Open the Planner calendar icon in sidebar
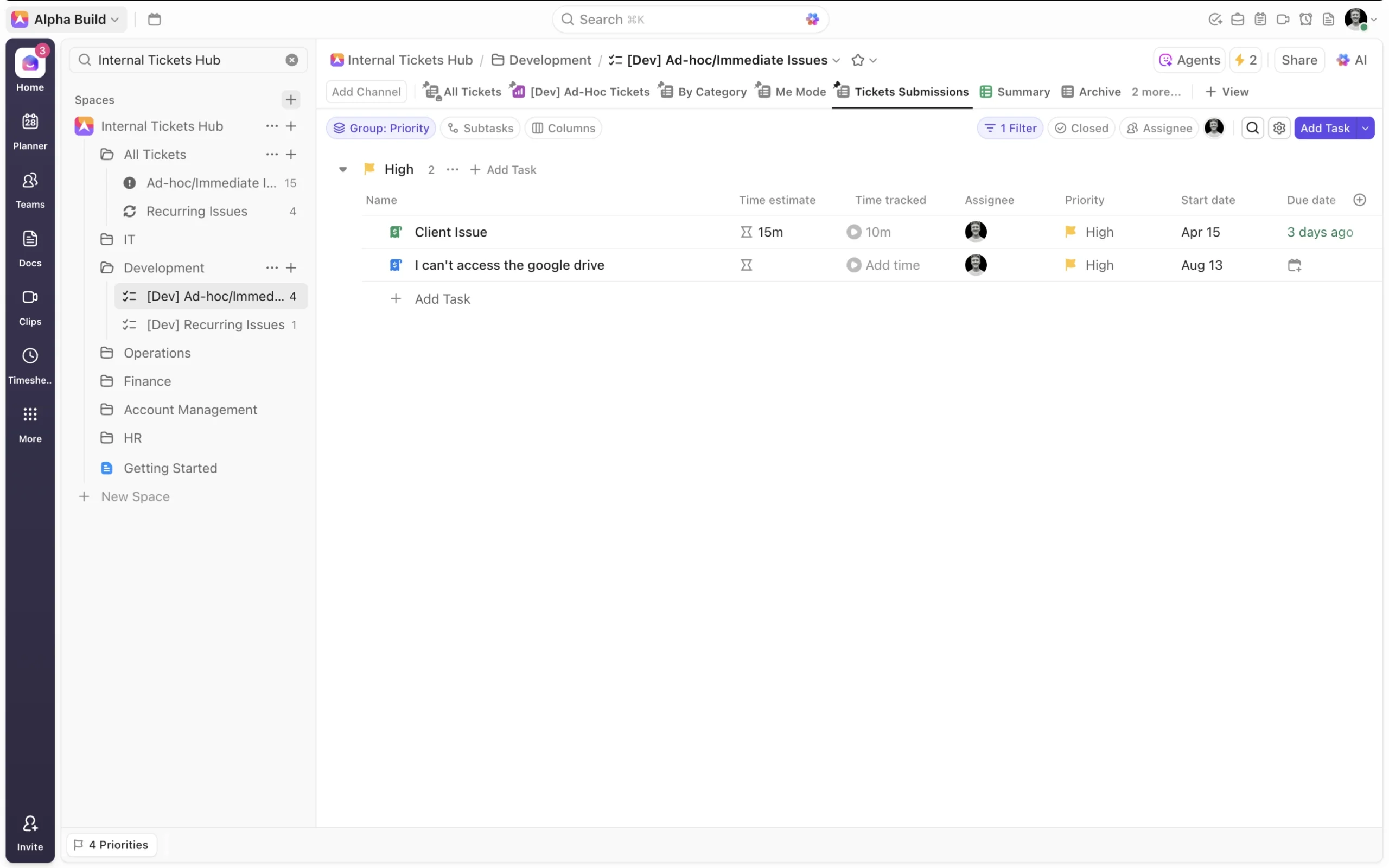 click(30, 122)
